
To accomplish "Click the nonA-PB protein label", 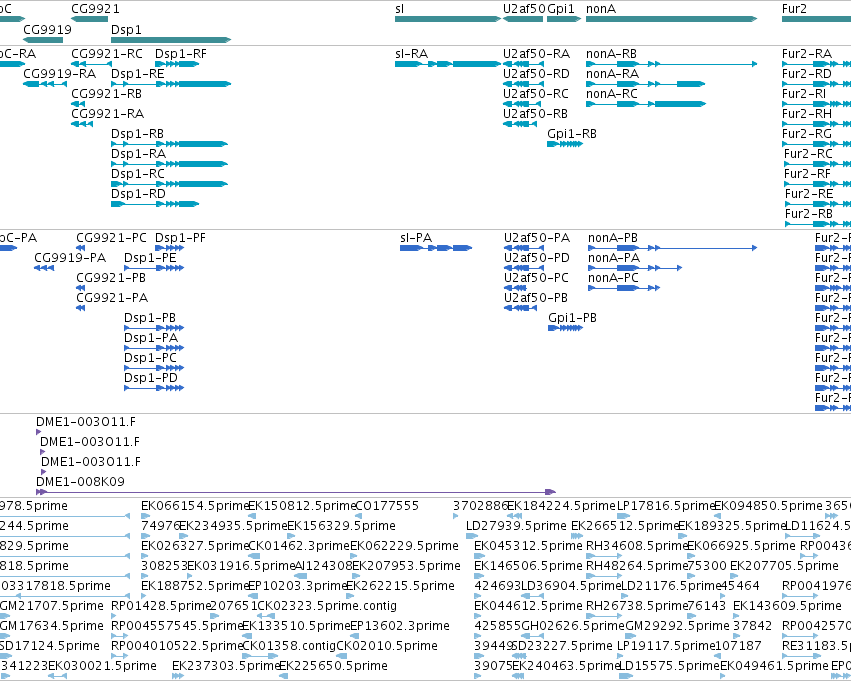I will 613,238.
